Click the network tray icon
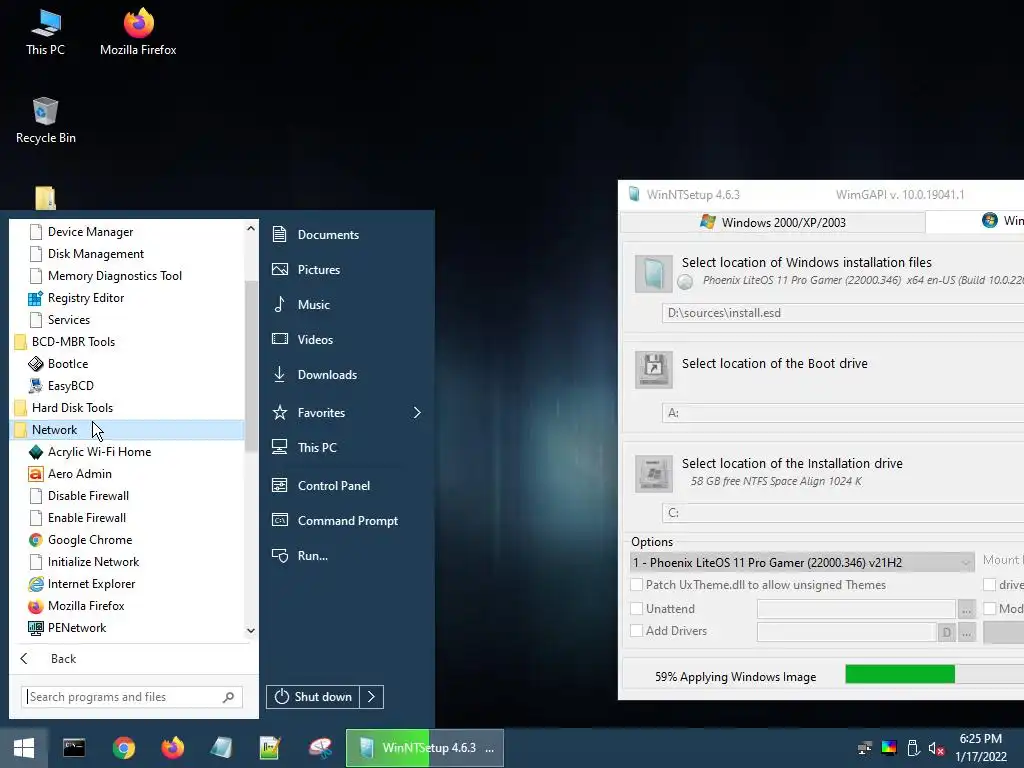The image size is (1024, 768). tap(865, 748)
